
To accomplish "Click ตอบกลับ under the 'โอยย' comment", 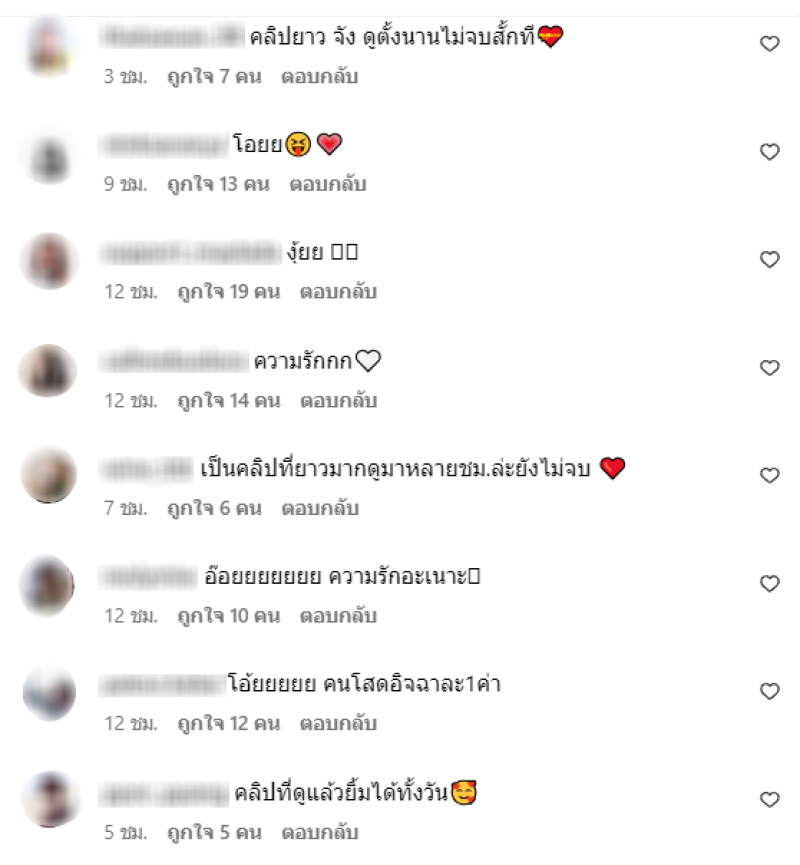I will point(328,184).
